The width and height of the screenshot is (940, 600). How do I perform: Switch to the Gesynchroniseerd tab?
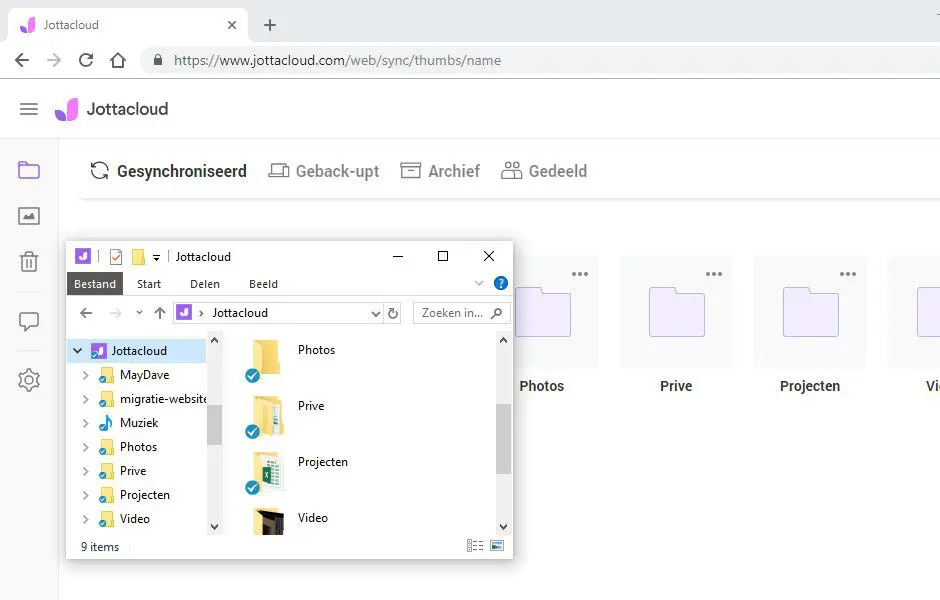[x=168, y=171]
